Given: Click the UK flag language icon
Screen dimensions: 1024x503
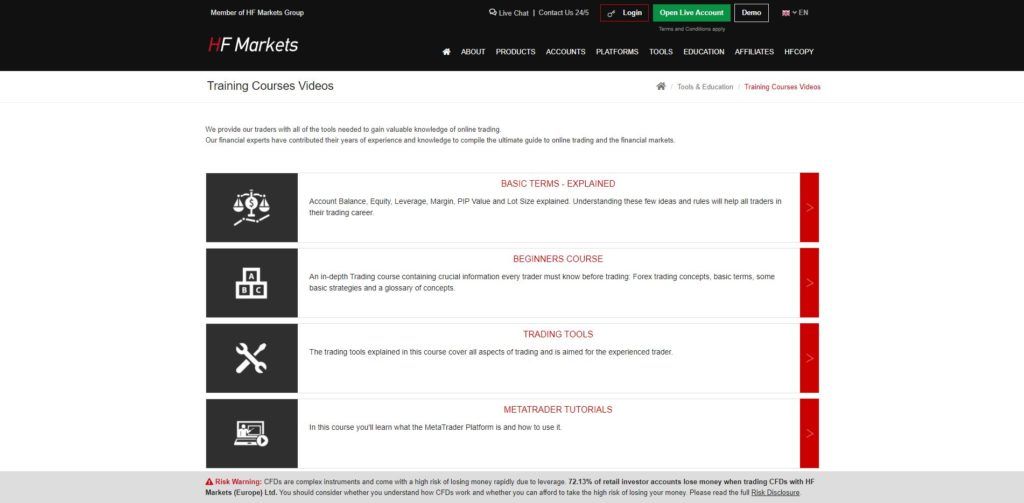Looking at the screenshot, I should tap(786, 12).
